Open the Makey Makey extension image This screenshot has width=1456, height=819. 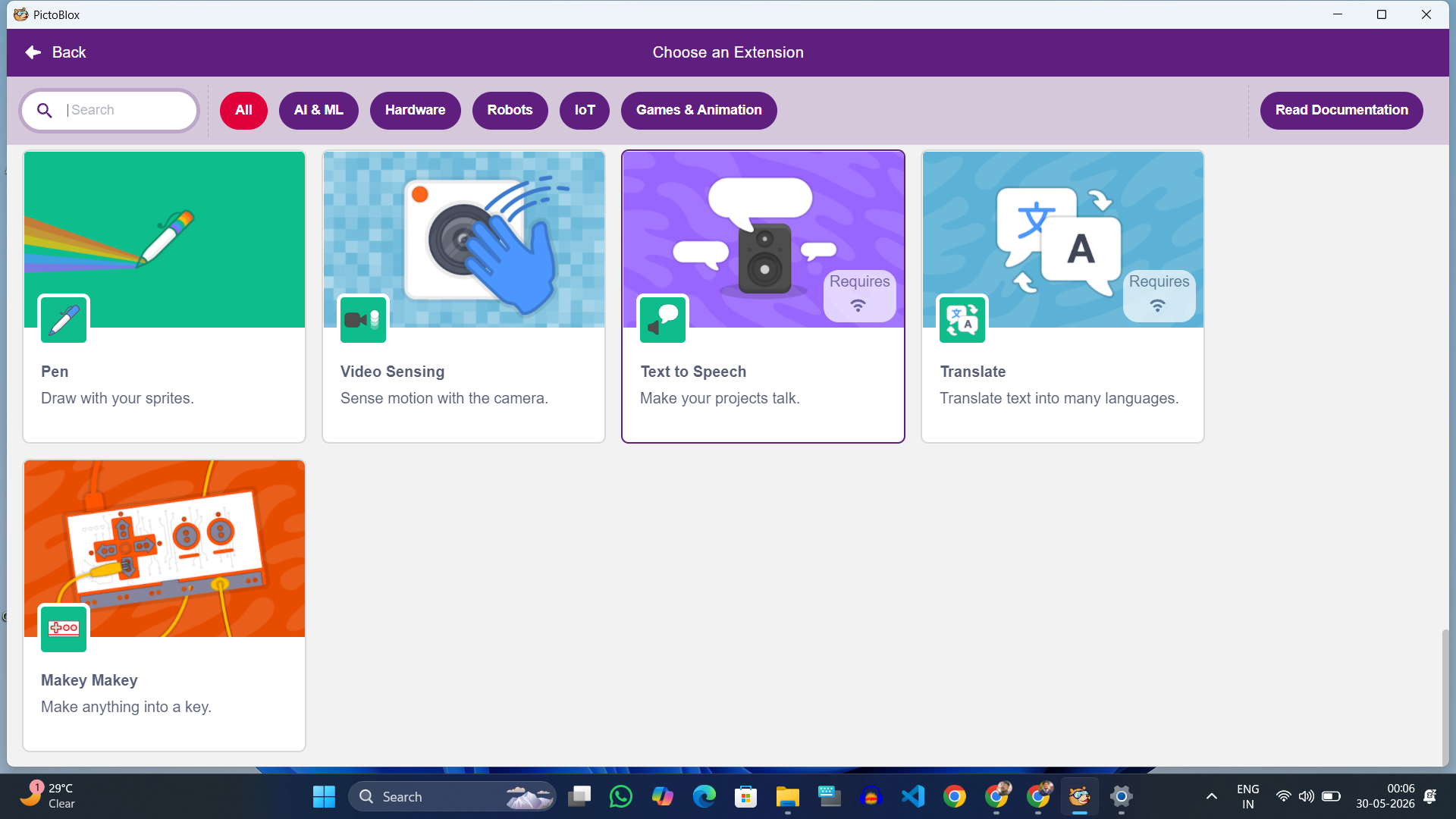(165, 548)
